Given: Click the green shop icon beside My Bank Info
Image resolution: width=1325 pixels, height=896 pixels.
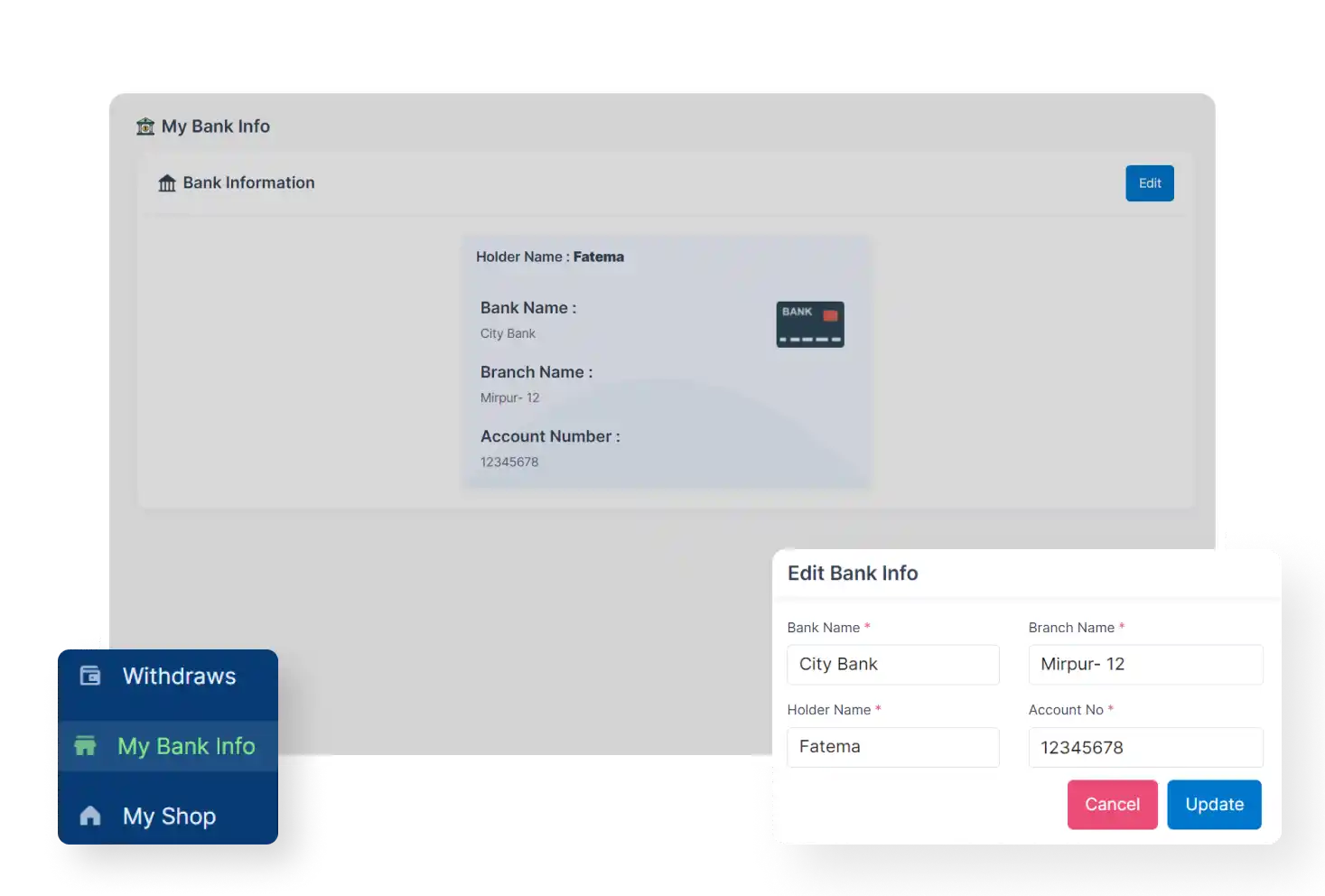Looking at the screenshot, I should pyautogui.click(x=85, y=746).
